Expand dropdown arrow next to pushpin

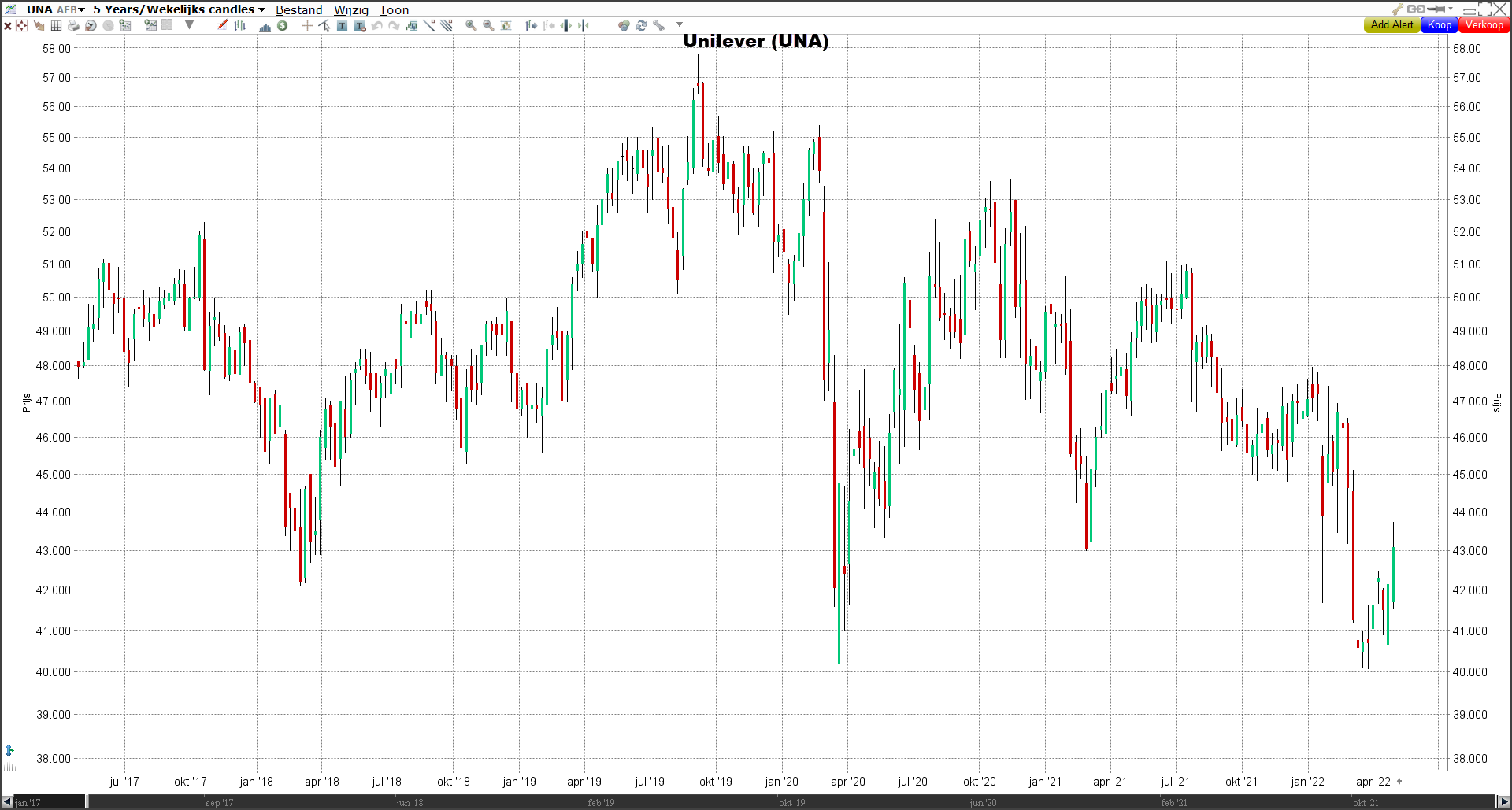1451,9
